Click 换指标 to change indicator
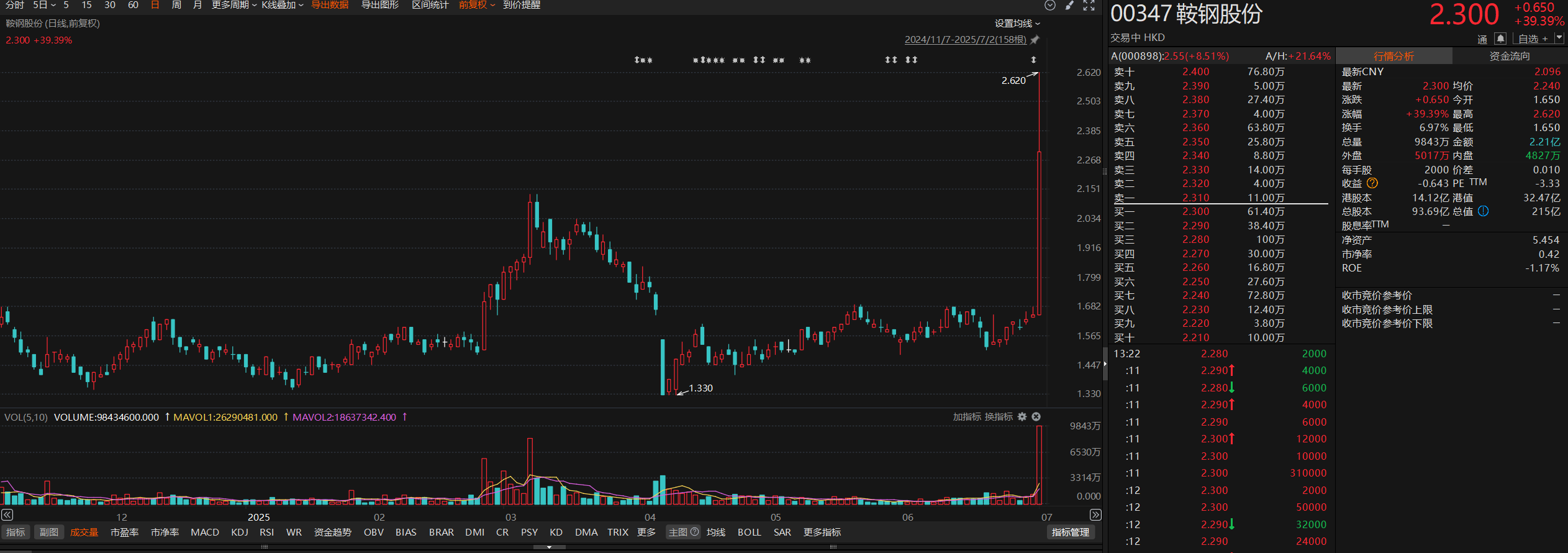Screen dimensions: 1568x553 coord(999,417)
